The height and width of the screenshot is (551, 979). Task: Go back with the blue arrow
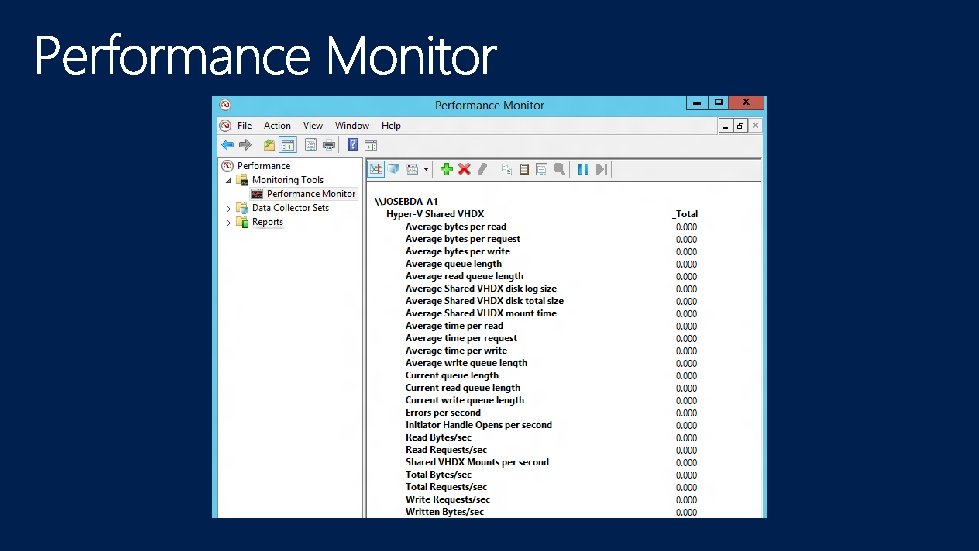(227, 145)
